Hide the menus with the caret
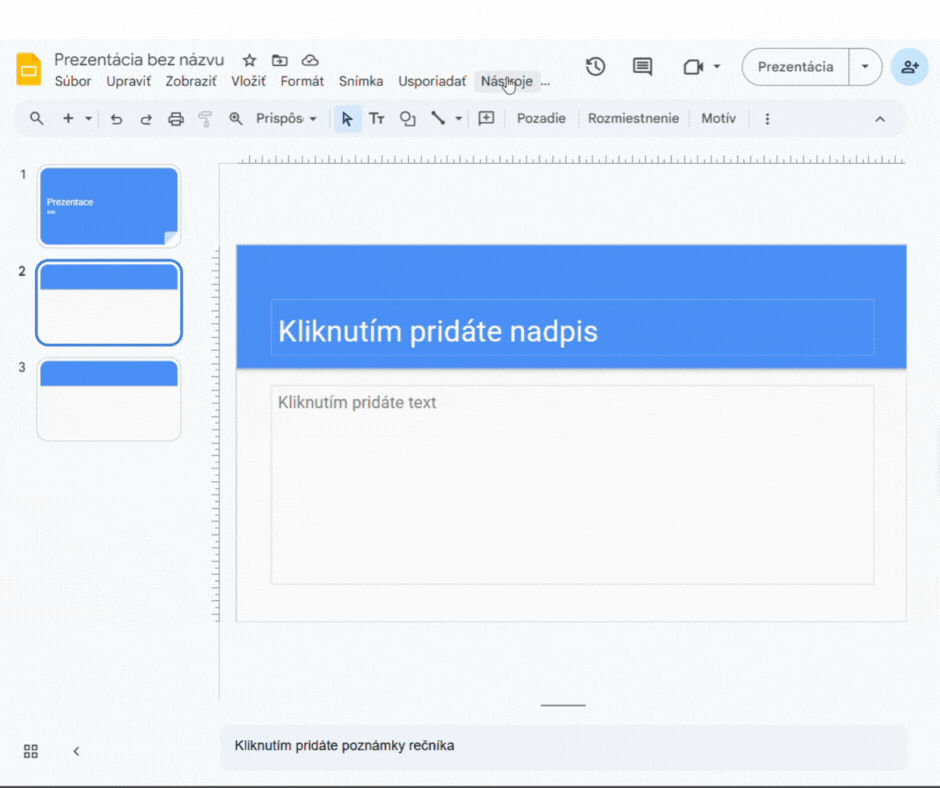Image resolution: width=940 pixels, height=788 pixels. pos(879,119)
